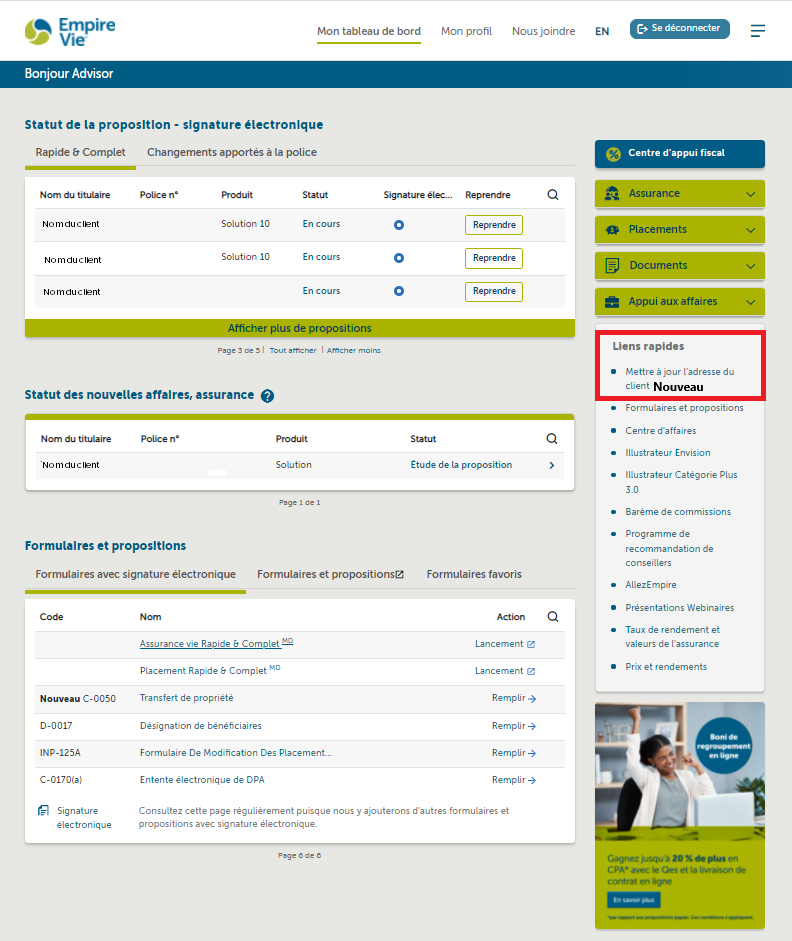The width and height of the screenshot is (792, 941).
Task: Open Programme de recommandation de conseillers link
Action: [669, 548]
